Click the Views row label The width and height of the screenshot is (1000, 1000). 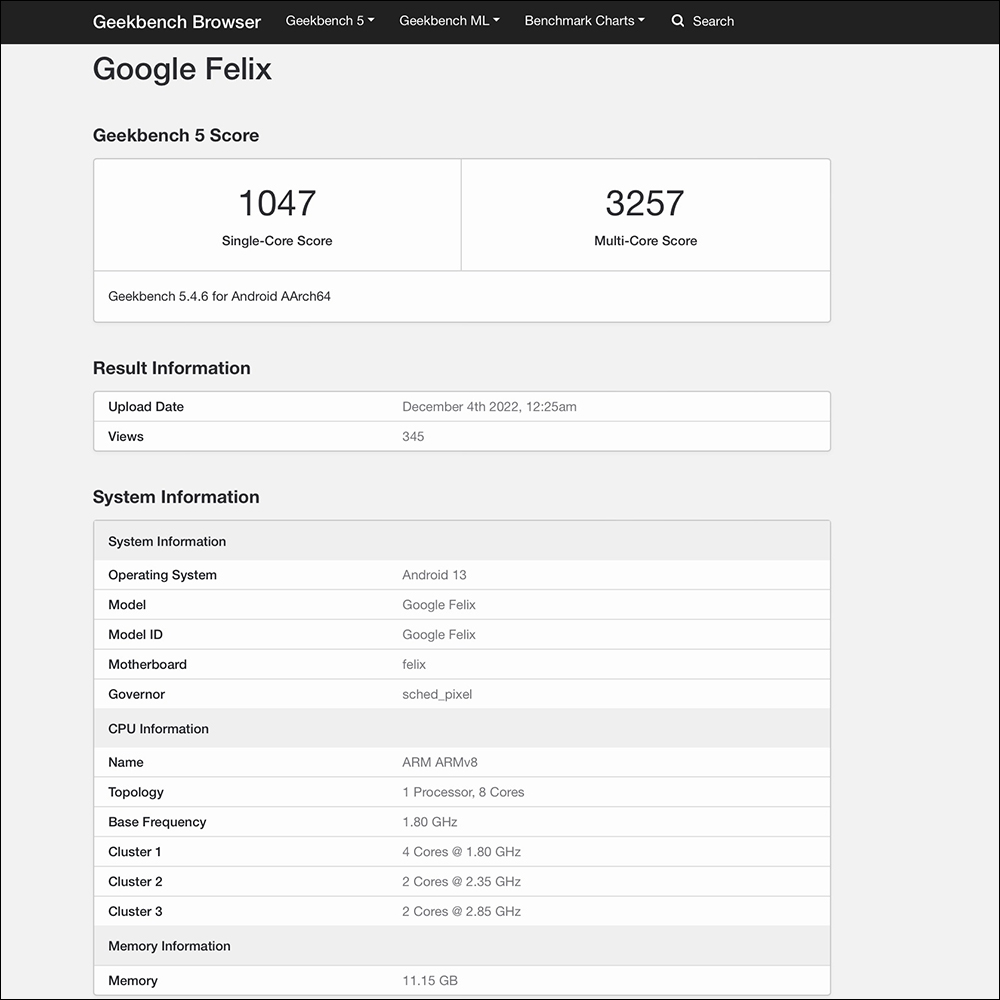click(x=126, y=436)
